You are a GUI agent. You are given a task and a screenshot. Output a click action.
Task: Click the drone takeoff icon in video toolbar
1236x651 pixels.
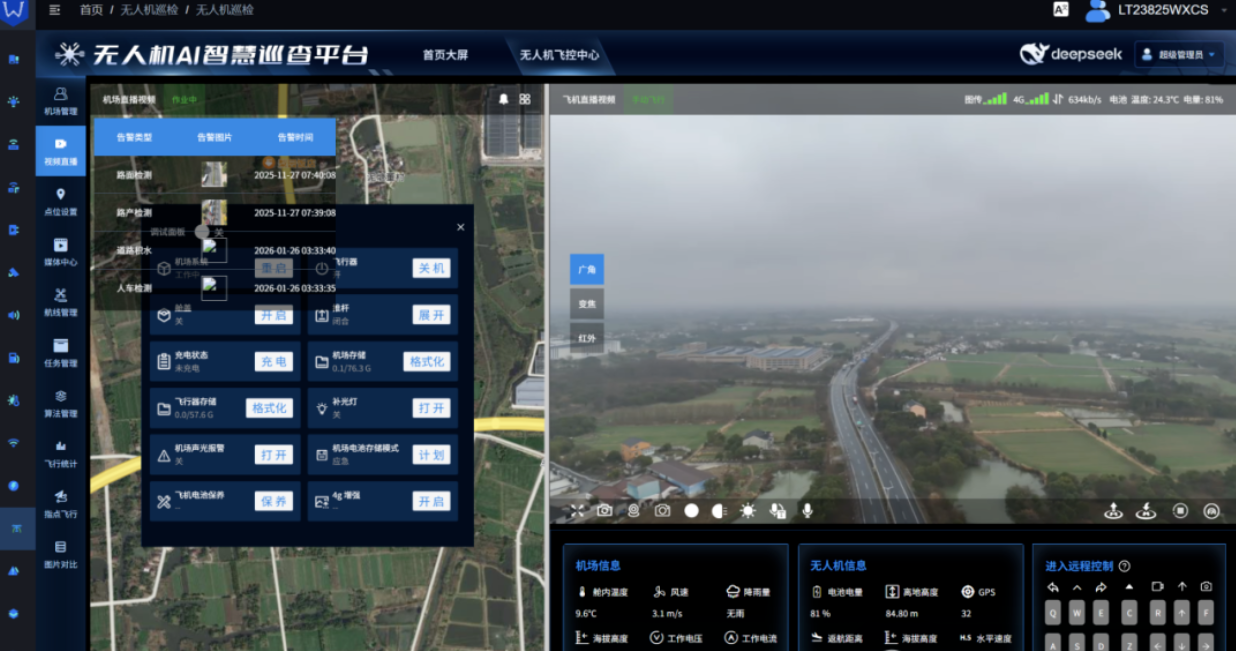point(1113,511)
